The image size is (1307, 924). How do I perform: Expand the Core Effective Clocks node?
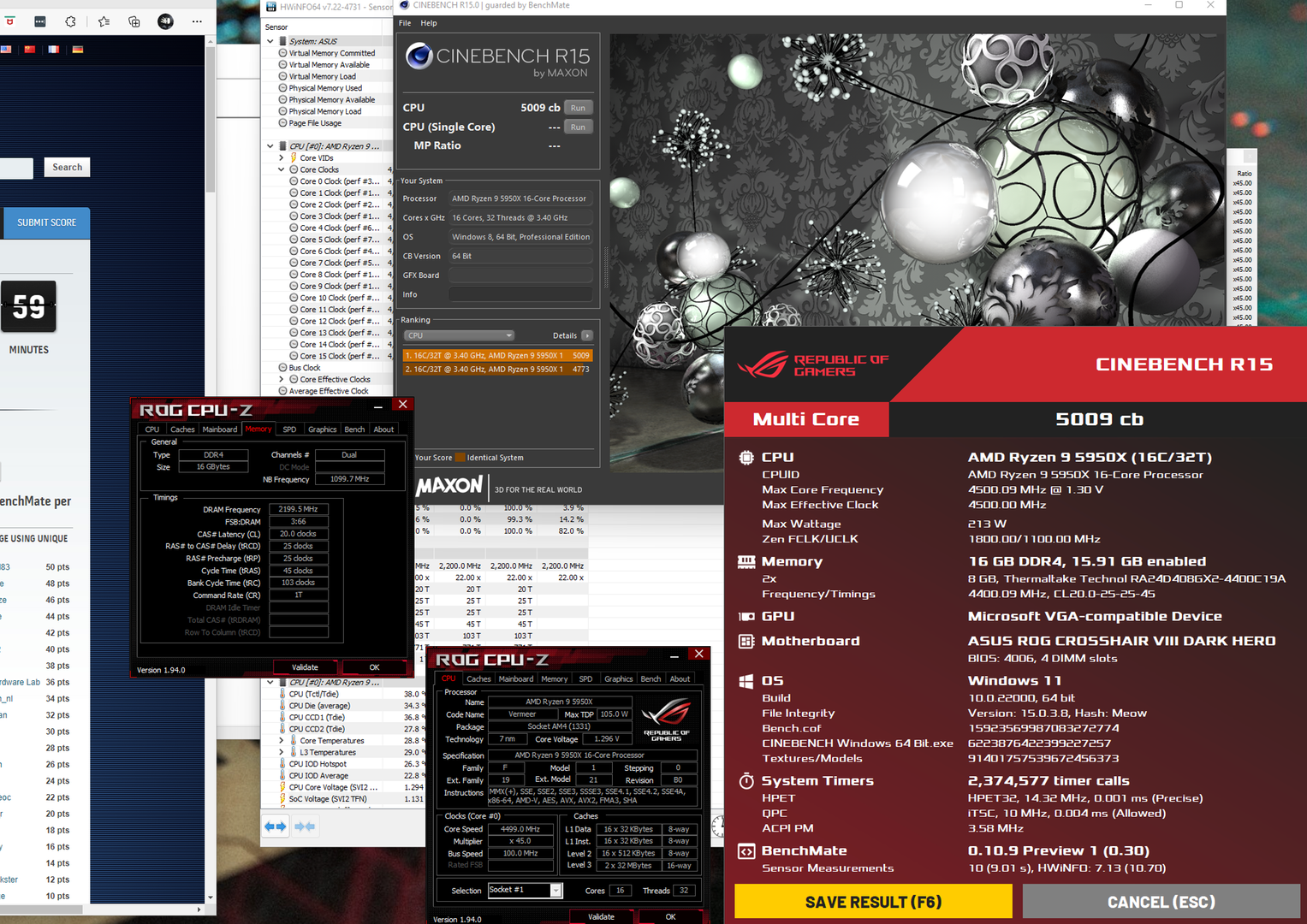click(x=281, y=379)
